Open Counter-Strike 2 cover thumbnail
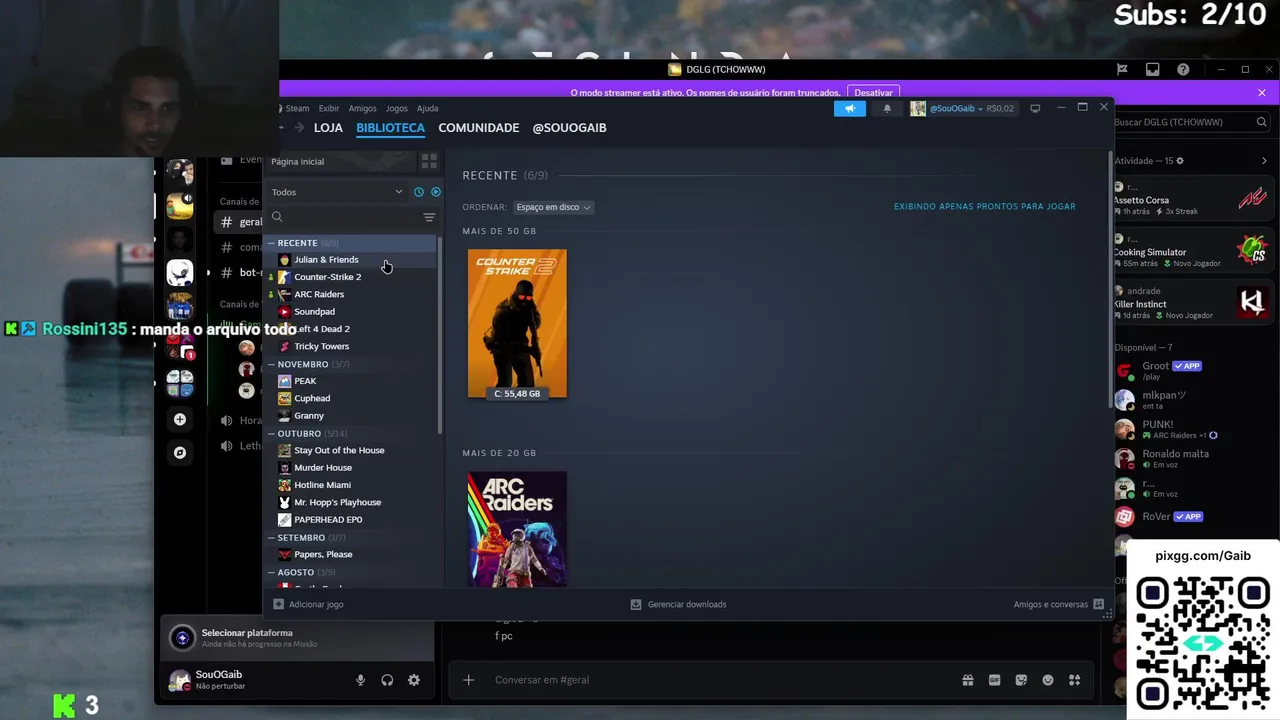Image resolution: width=1280 pixels, height=720 pixels. coord(517,324)
